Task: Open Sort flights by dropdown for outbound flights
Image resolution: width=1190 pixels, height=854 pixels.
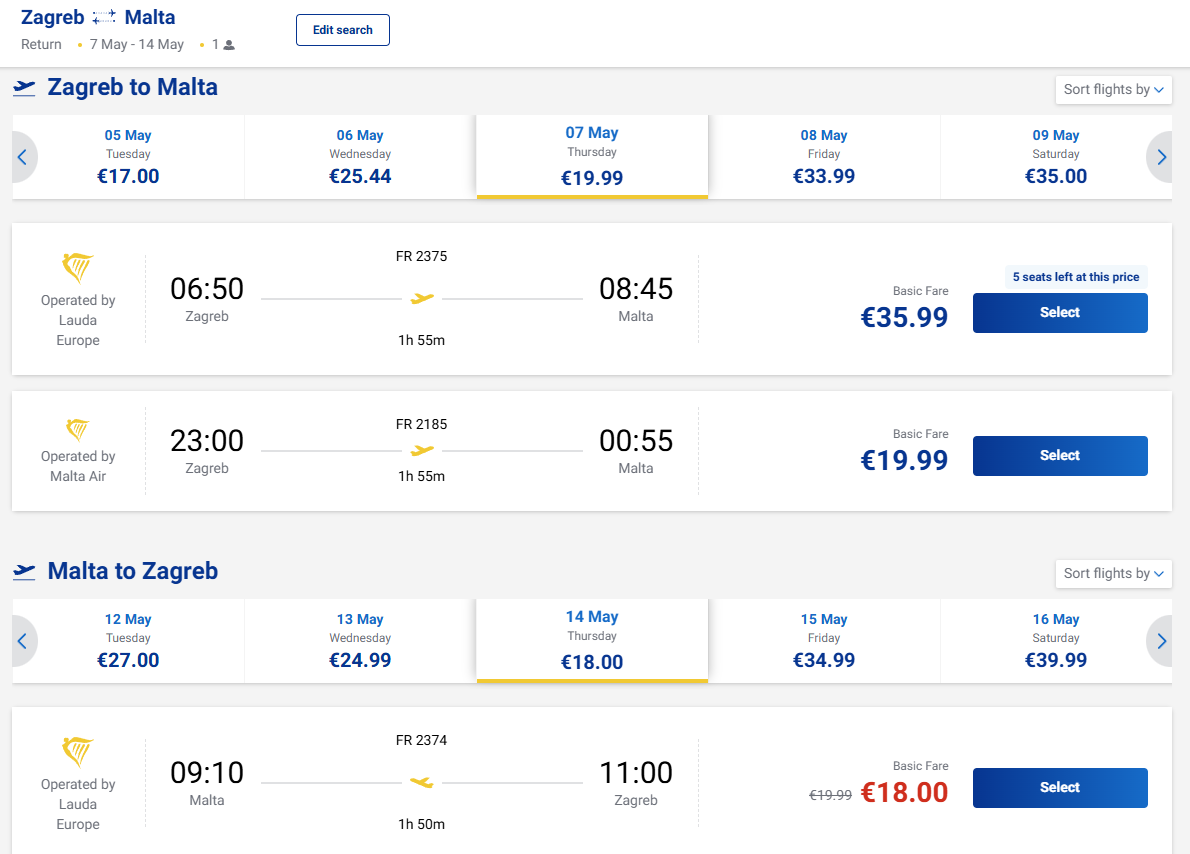Action: [x=1113, y=90]
